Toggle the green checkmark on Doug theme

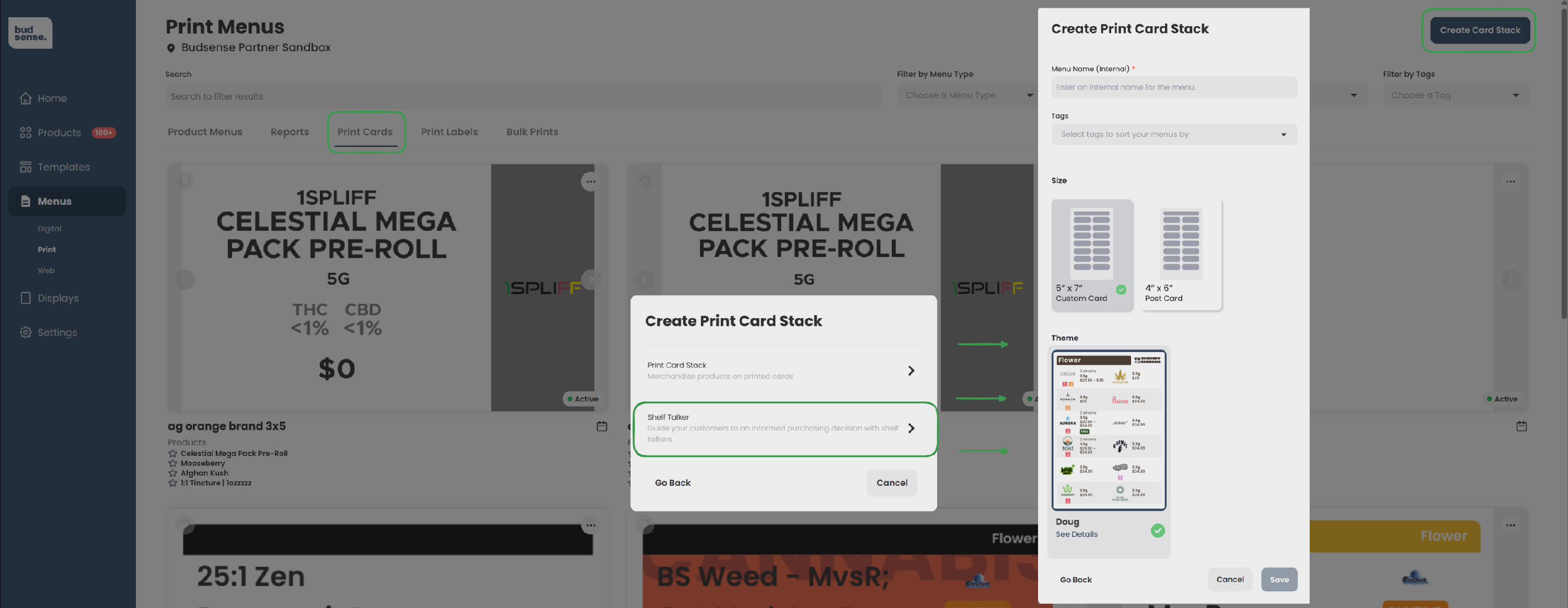1158,530
